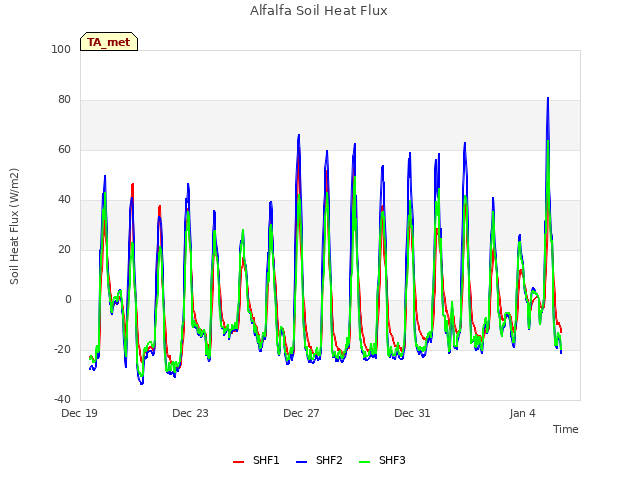Click the Dec 23 x-axis label
Screen dimensions: 640x480
[x=190, y=413]
